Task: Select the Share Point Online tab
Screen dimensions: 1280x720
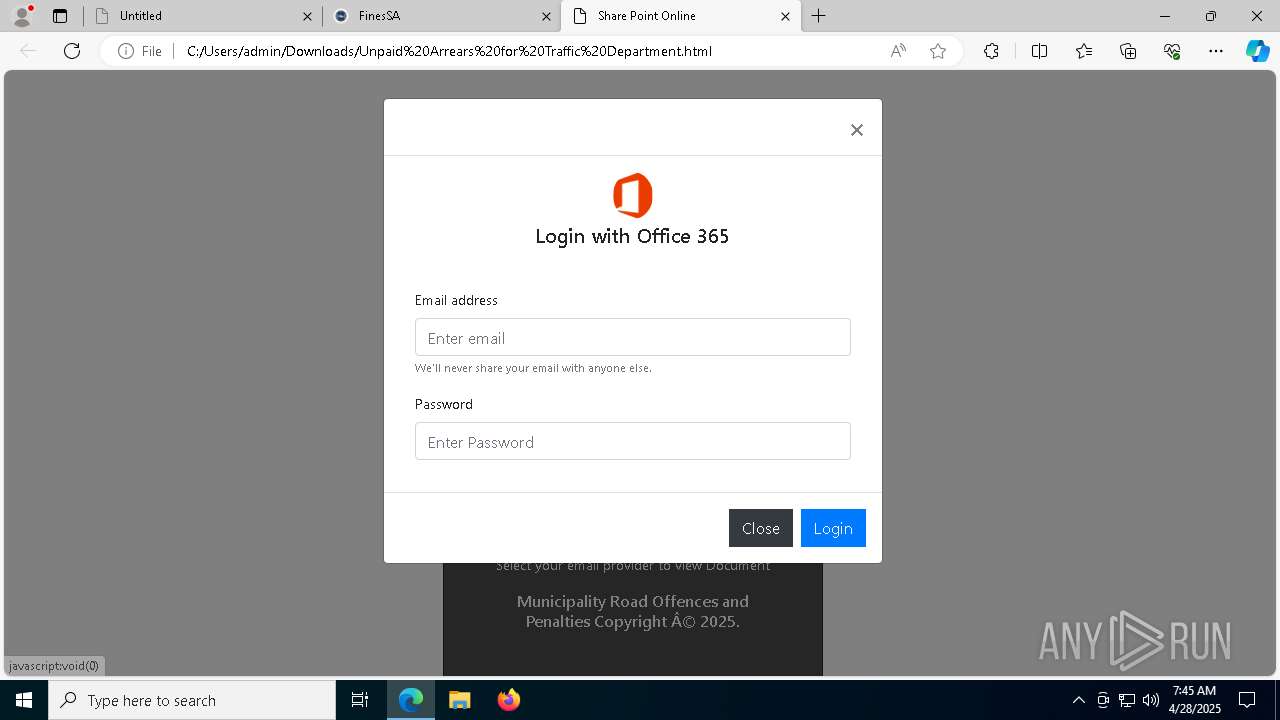Action: click(x=680, y=16)
